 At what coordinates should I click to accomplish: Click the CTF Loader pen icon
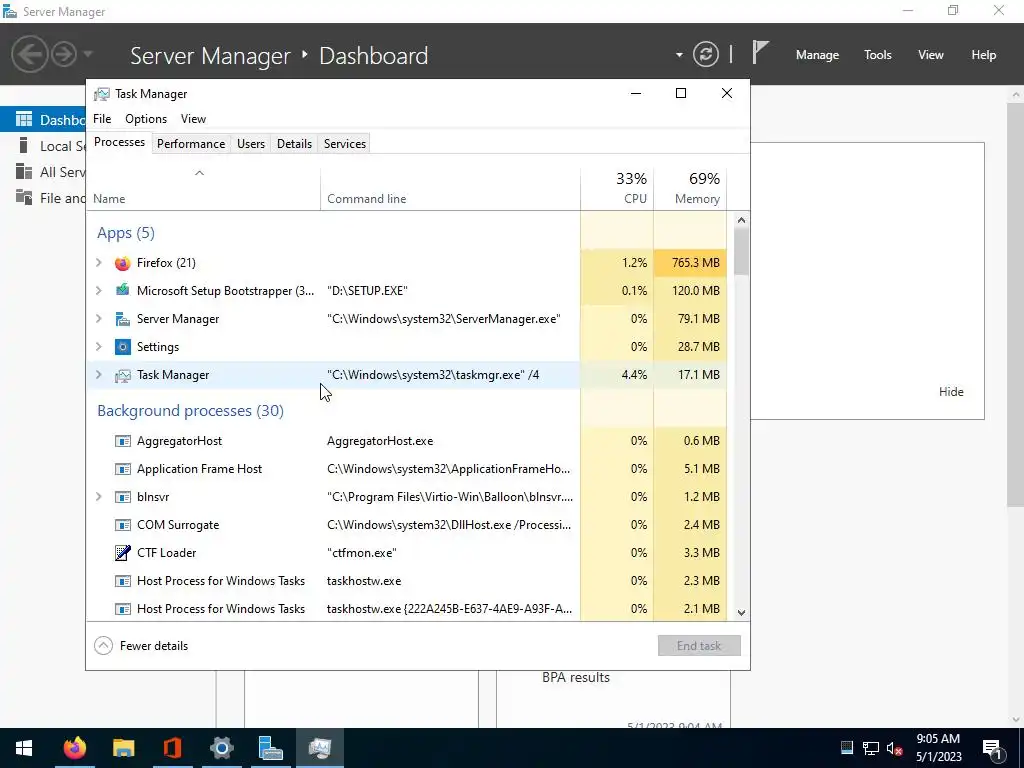click(x=122, y=552)
